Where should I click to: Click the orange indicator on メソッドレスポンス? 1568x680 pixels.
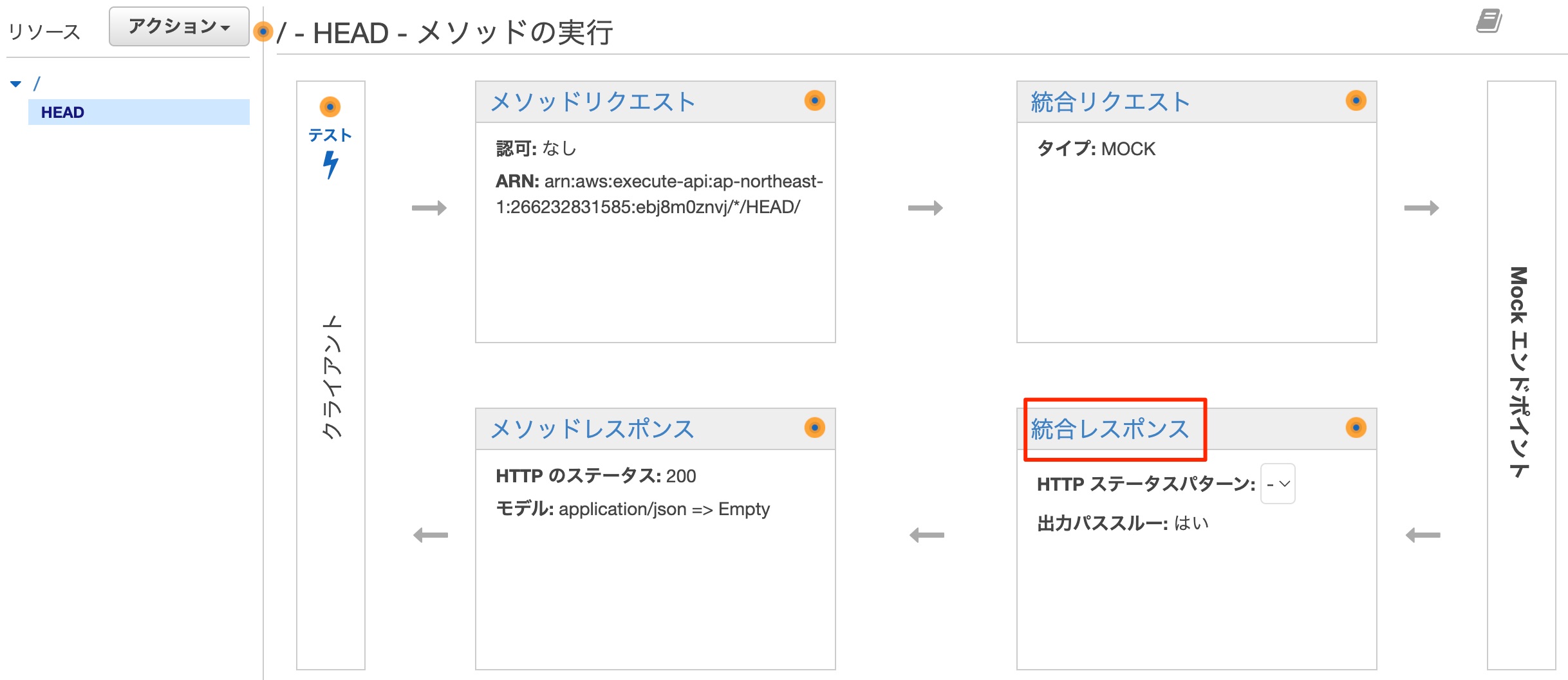click(x=816, y=428)
